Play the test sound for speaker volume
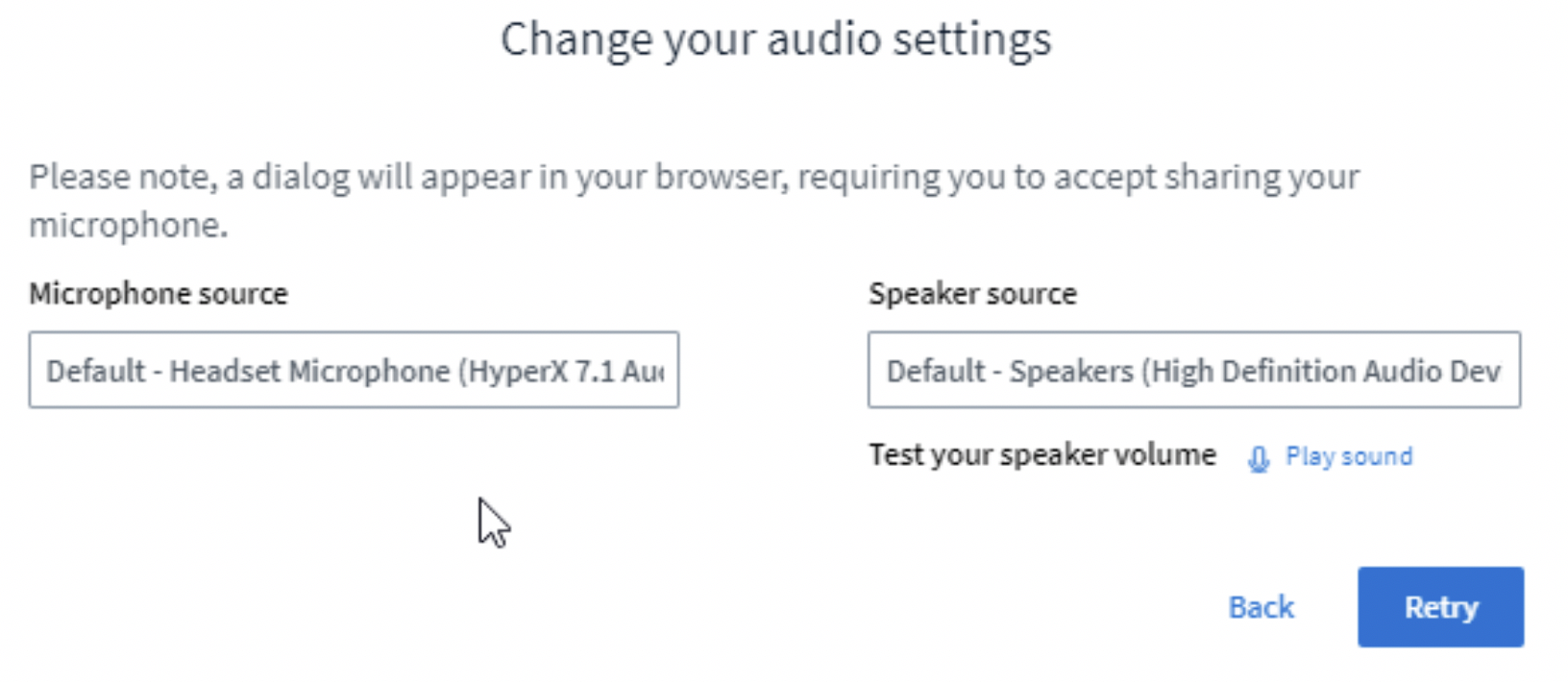The height and width of the screenshot is (682, 1568). coord(1349,456)
